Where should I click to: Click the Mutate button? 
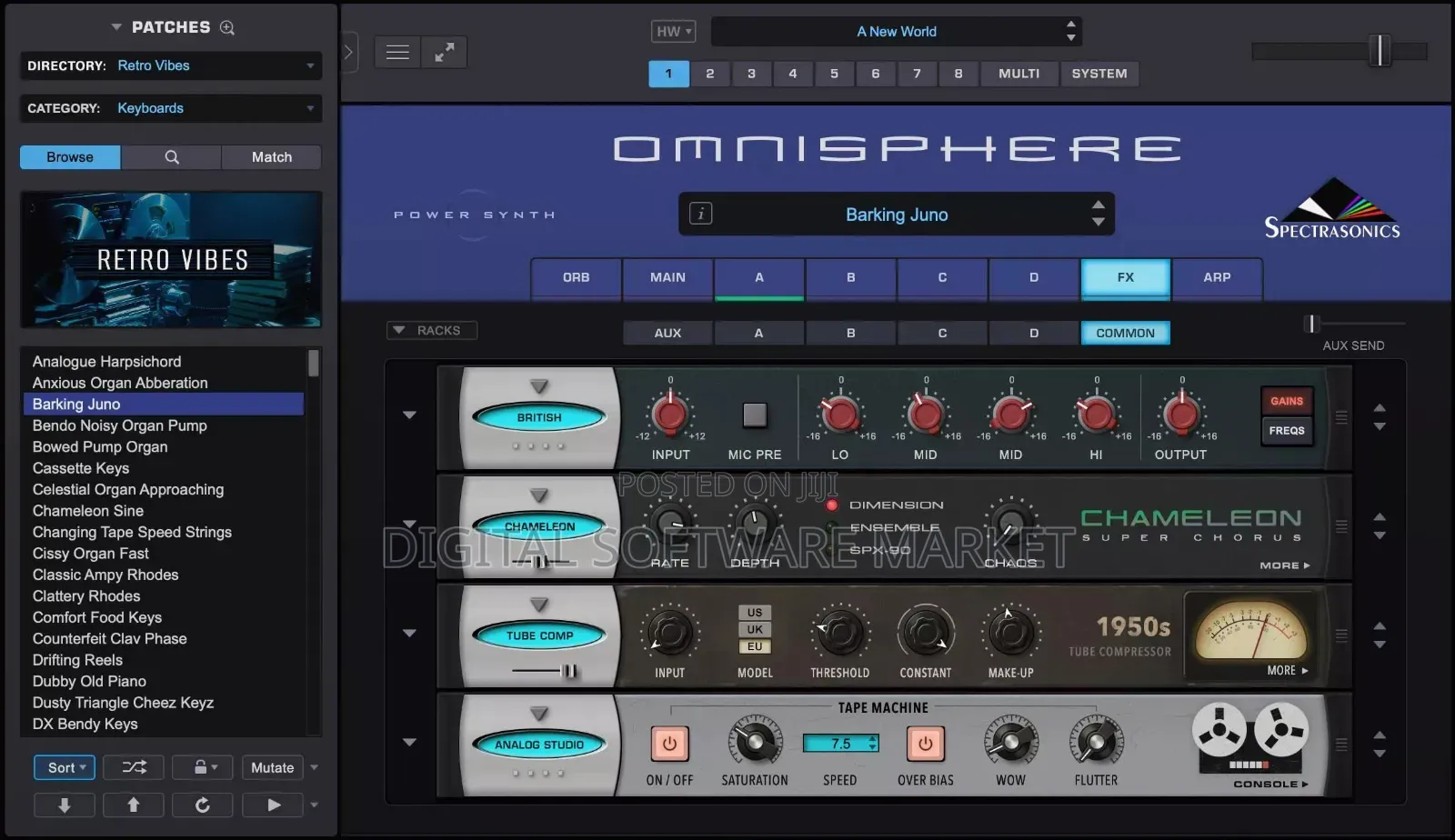273,767
